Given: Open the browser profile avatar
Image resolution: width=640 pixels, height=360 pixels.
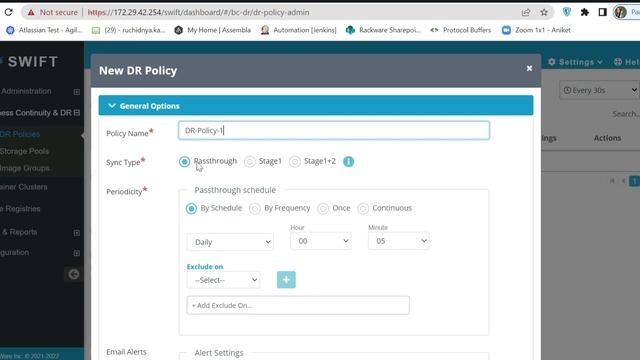Looking at the screenshot, I should coord(620,12).
